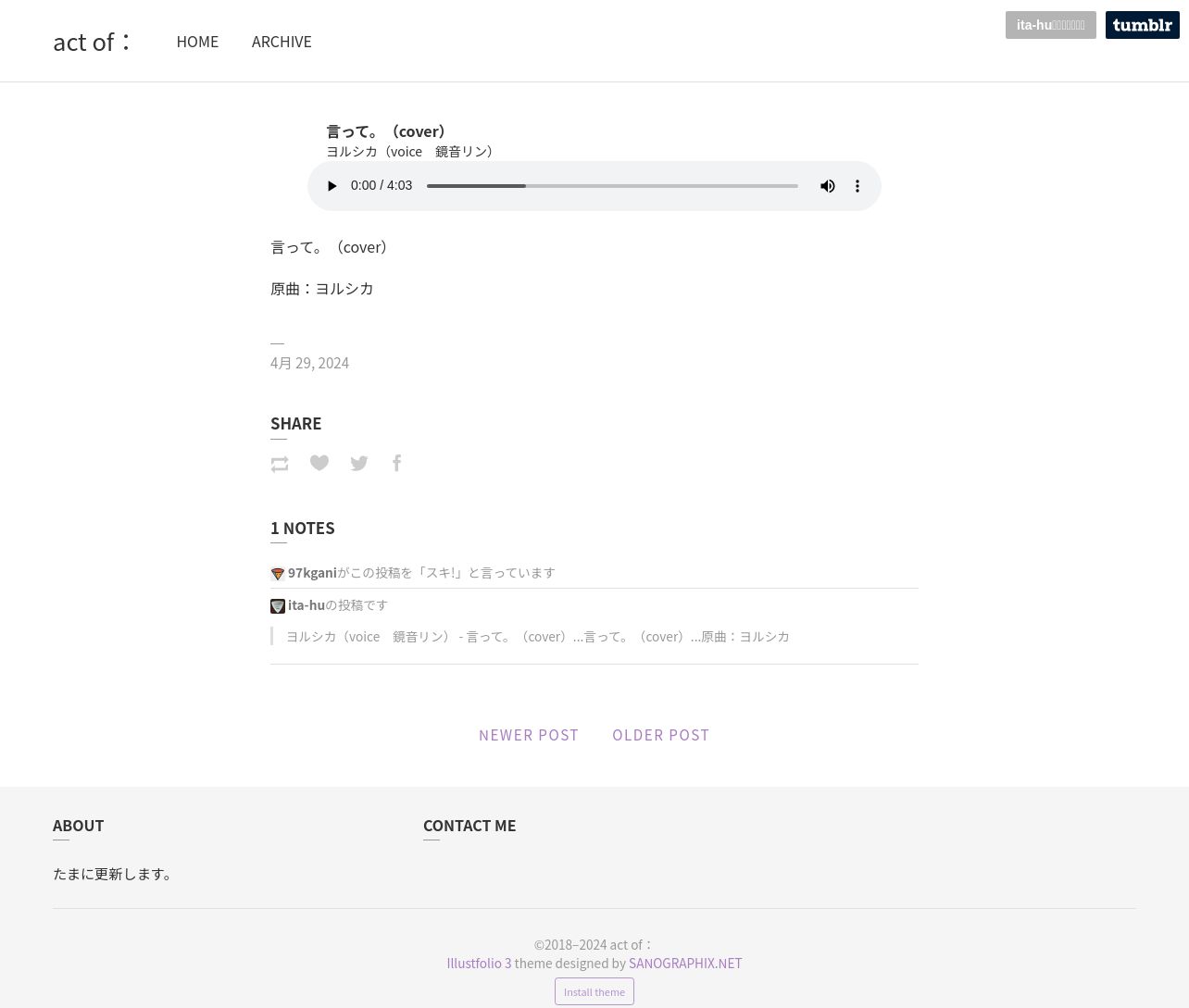
Task: Click the 1 NOTES heading
Action: (x=303, y=529)
